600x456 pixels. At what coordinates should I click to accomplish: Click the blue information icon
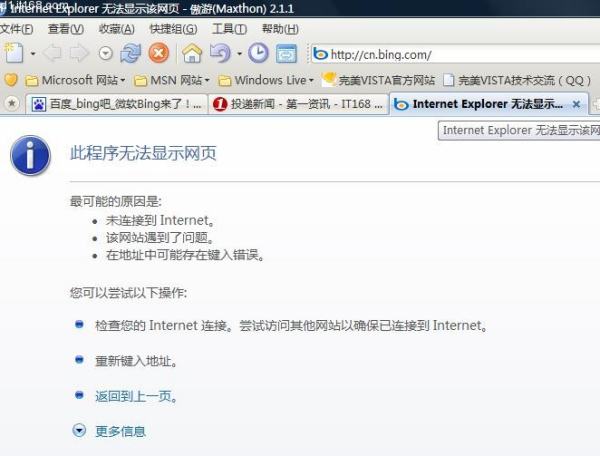coord(31,155)
